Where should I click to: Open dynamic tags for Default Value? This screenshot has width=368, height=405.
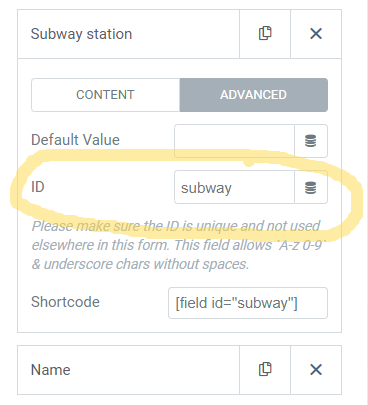tap(311, 141)
